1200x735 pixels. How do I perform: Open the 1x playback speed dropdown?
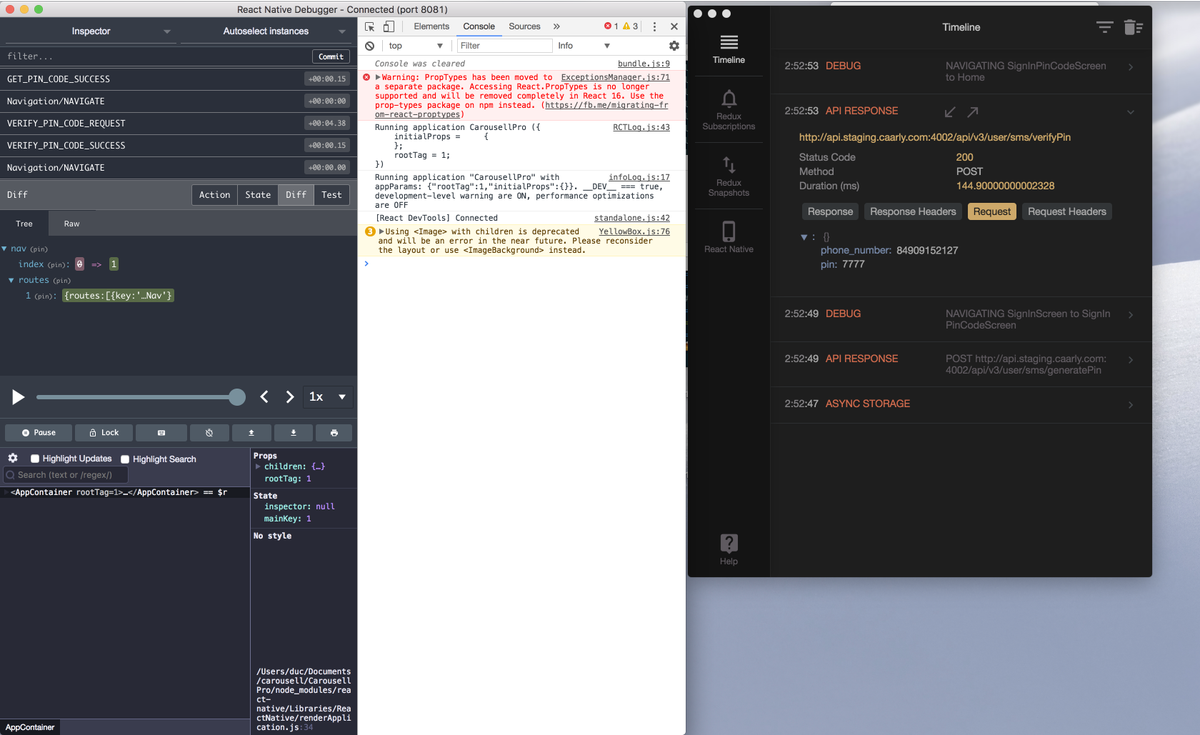(x=328, y=397)
